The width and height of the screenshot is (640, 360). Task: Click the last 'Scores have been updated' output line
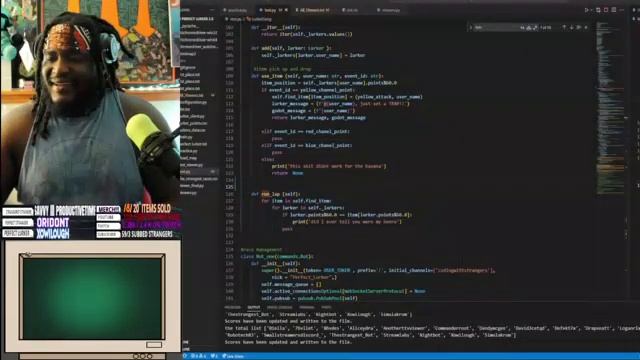point(288,342)
